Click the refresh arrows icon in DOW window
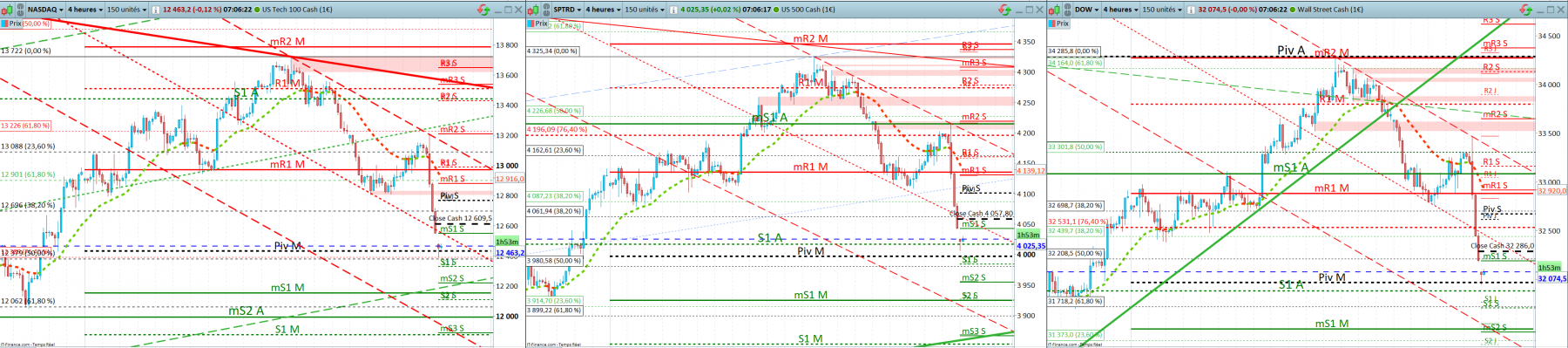 pyautogui.click(x=1525, y=10)
